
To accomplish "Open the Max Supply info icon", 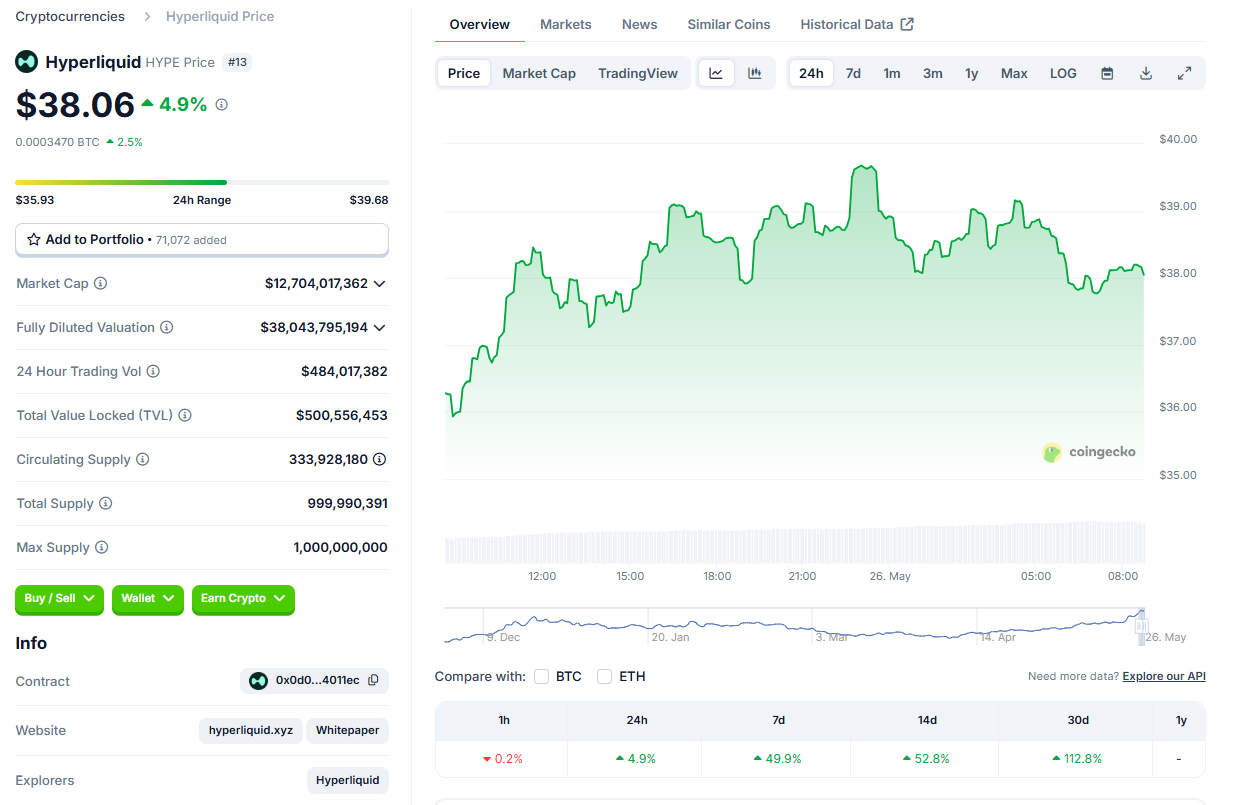I will point(101,548).
